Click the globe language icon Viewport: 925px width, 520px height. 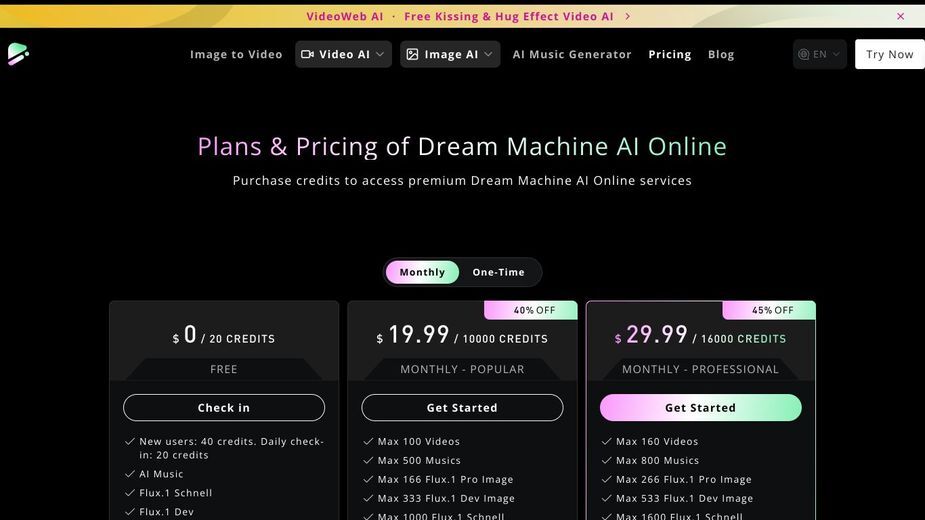[x=803, y=54]
